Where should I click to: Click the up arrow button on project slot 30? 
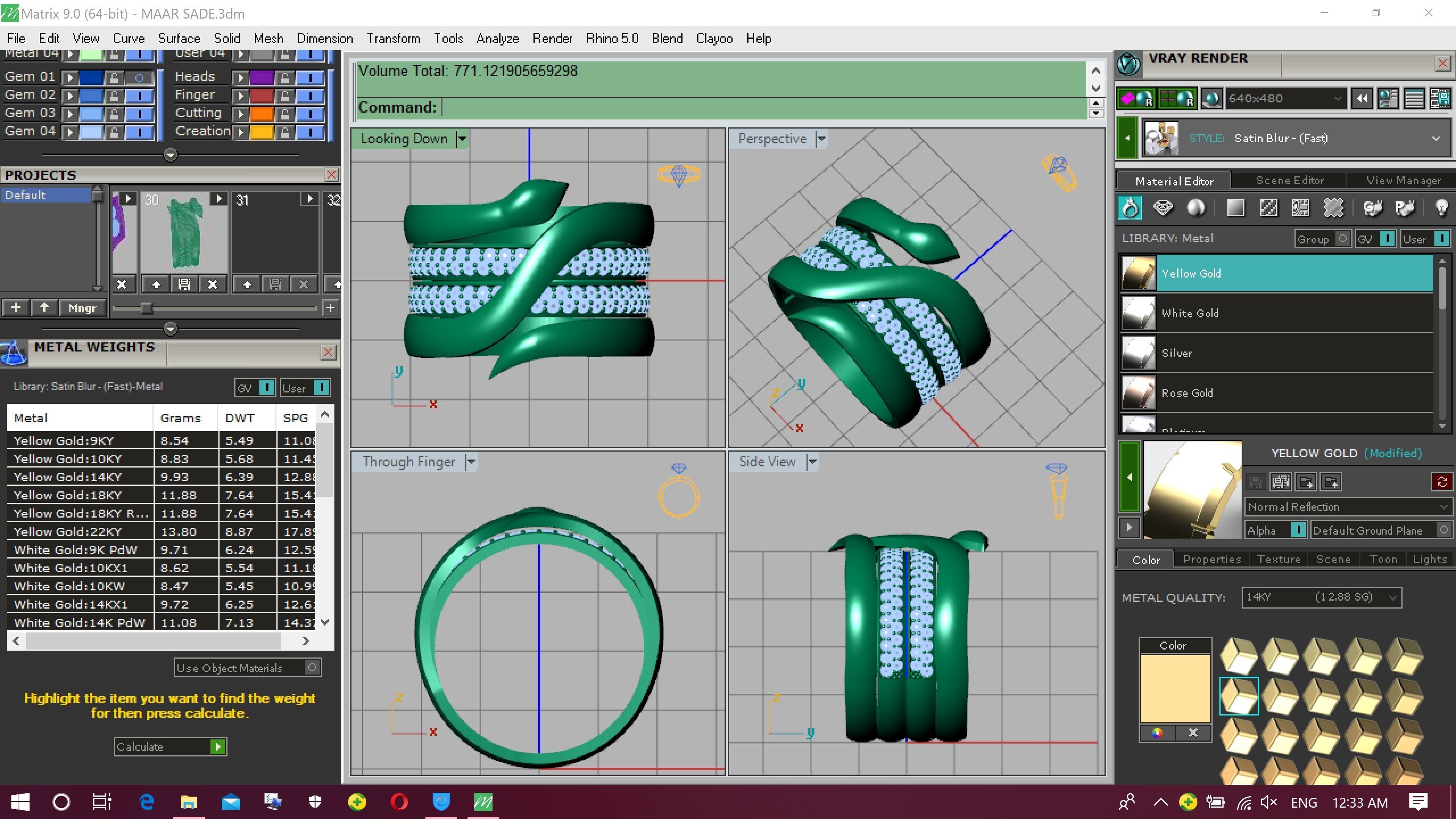pos(156,284)
